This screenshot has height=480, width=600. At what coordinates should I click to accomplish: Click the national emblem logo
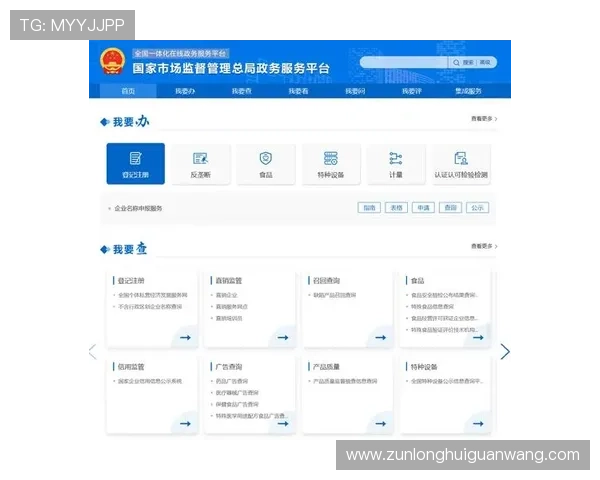coord(112,61)
